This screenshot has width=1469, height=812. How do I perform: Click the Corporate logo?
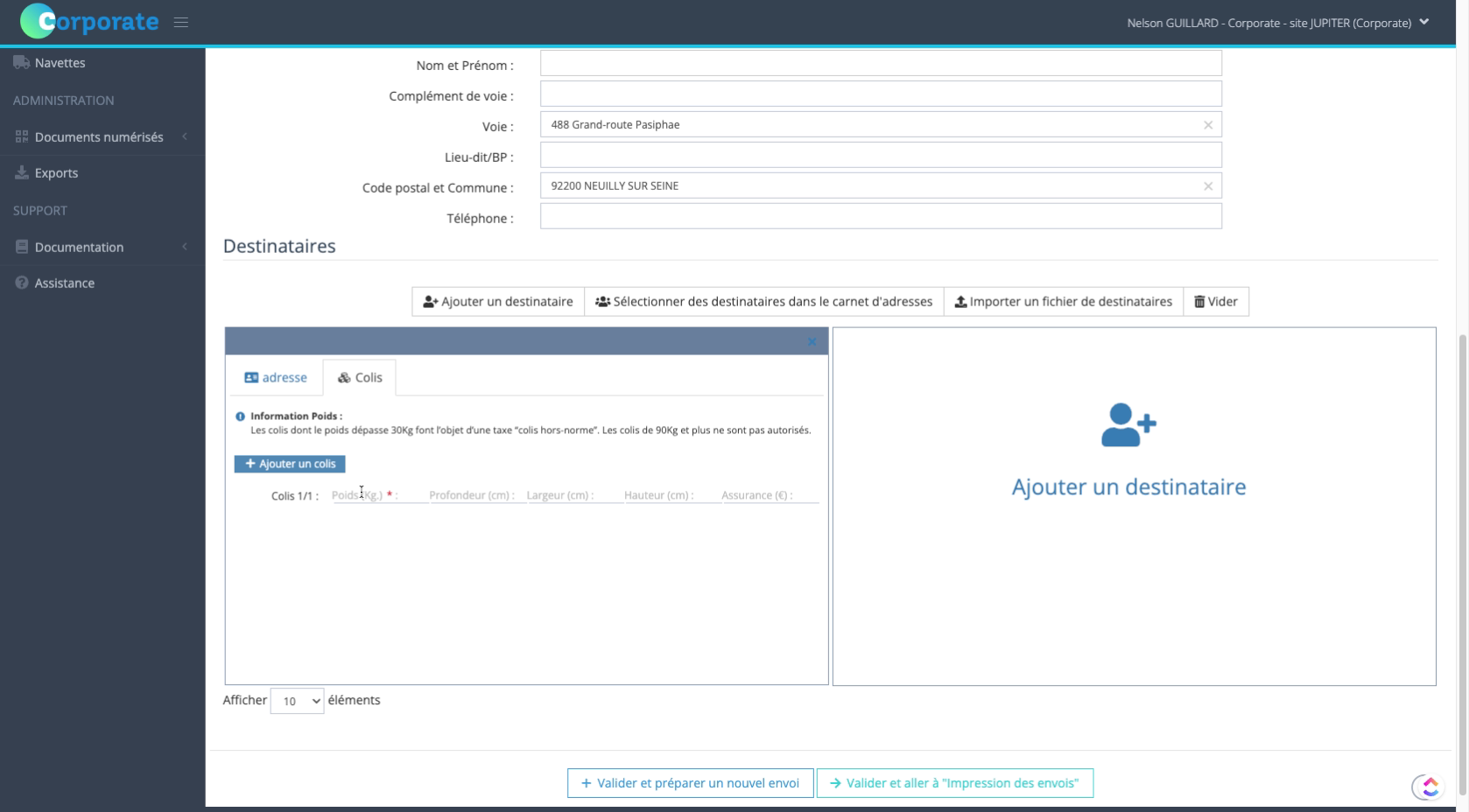pyautogui.click(x=89, y=21)
